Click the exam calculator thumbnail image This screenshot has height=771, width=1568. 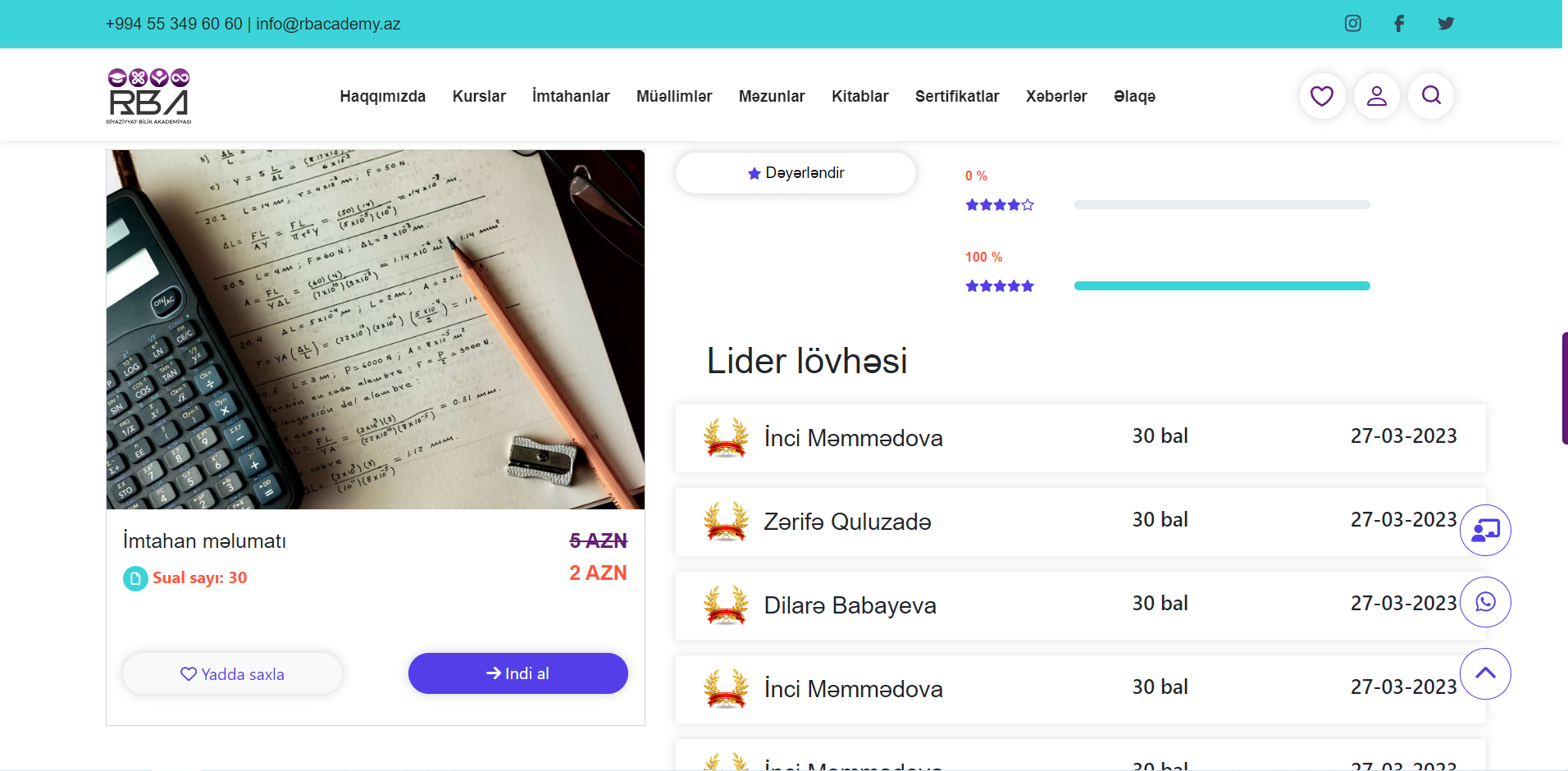[x=376, y=329]
